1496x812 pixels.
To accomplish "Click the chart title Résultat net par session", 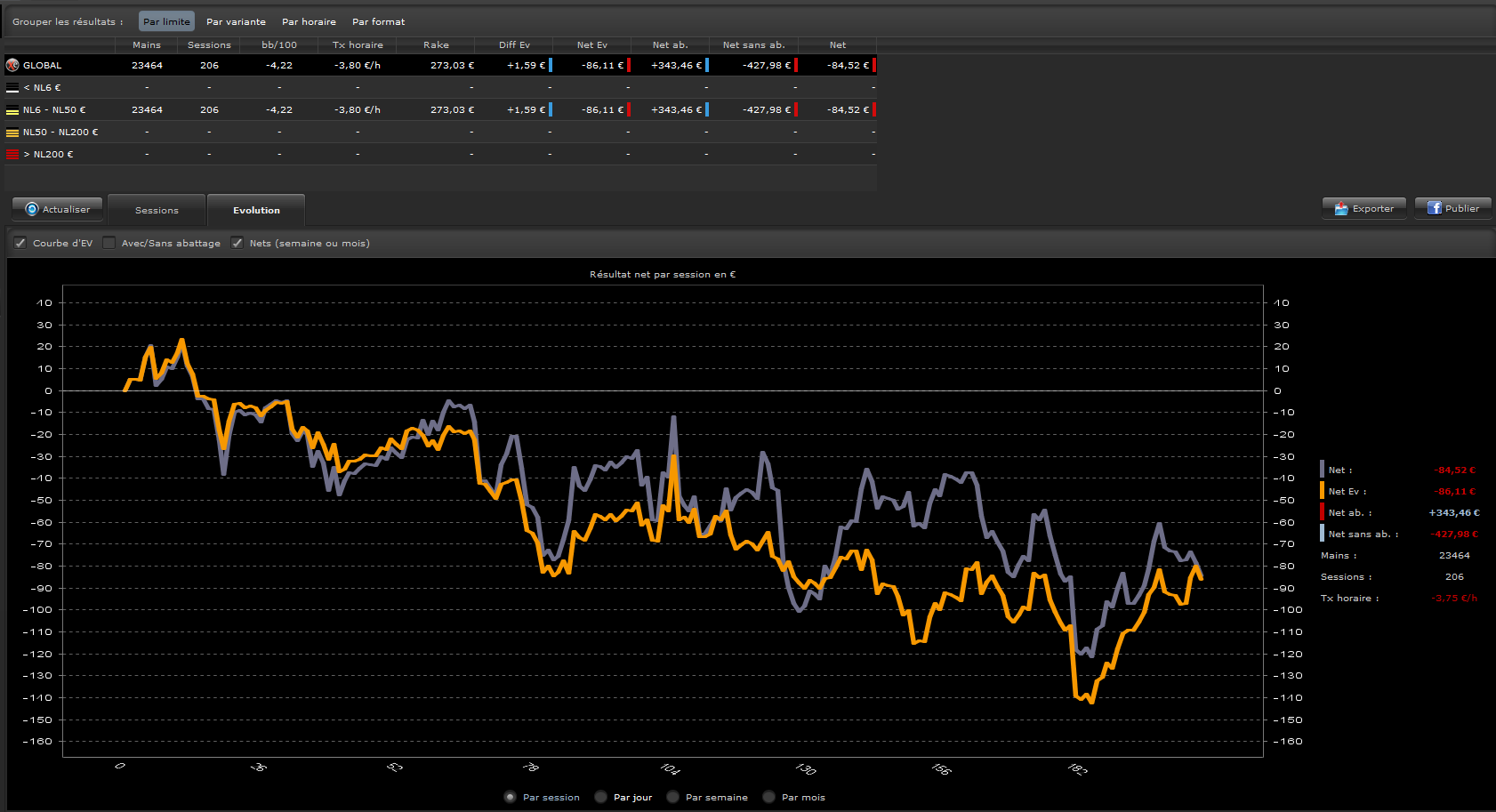I will click(663, 275).
